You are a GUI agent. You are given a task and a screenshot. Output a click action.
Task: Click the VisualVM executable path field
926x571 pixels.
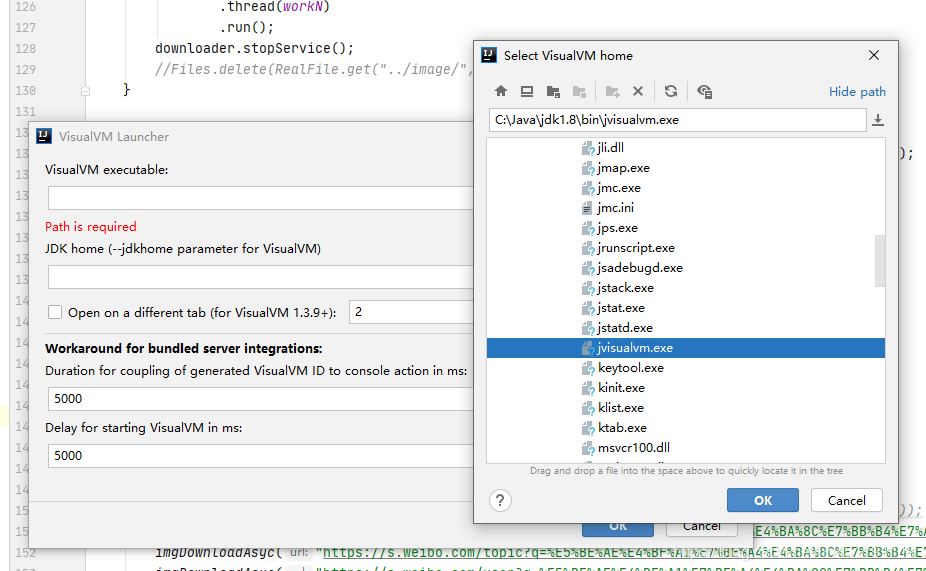pyautogui.click(x=260, y=198)
